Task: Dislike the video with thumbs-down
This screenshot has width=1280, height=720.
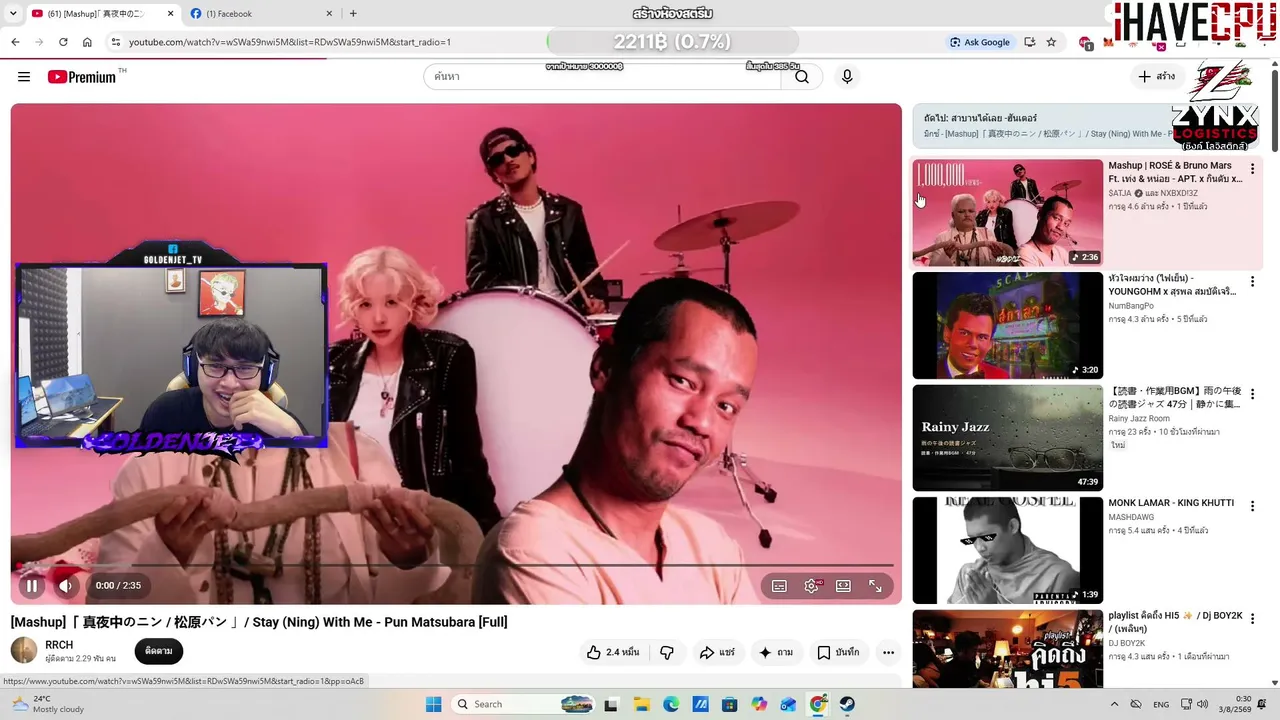Action: [x=667, y=652]
